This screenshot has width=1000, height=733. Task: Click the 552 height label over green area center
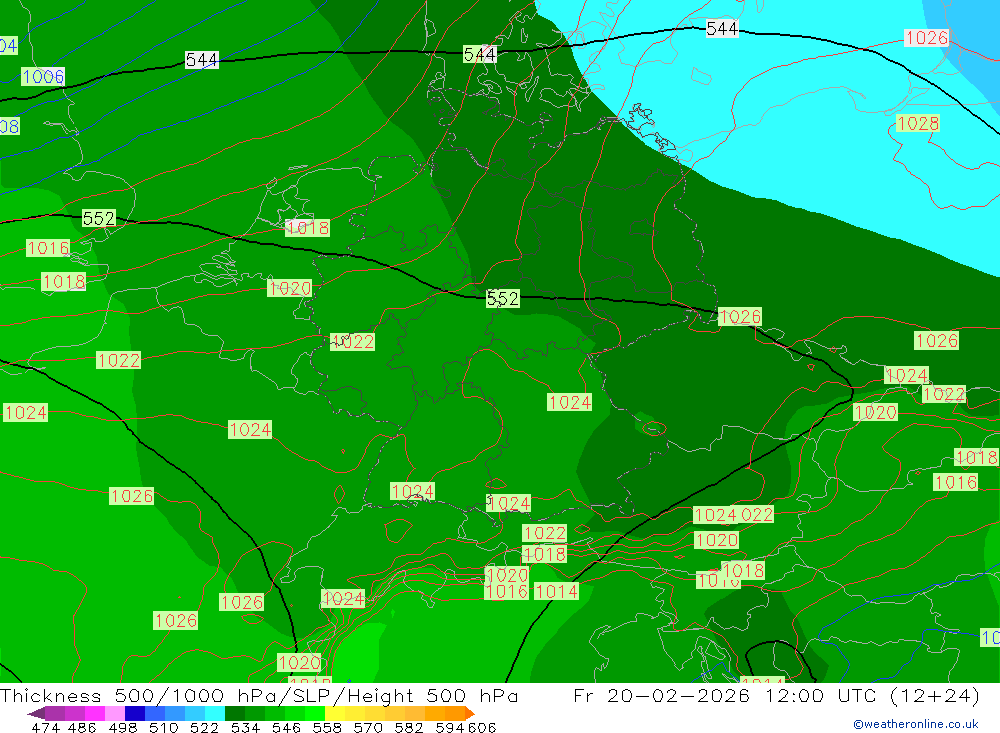tap(503, 298)
